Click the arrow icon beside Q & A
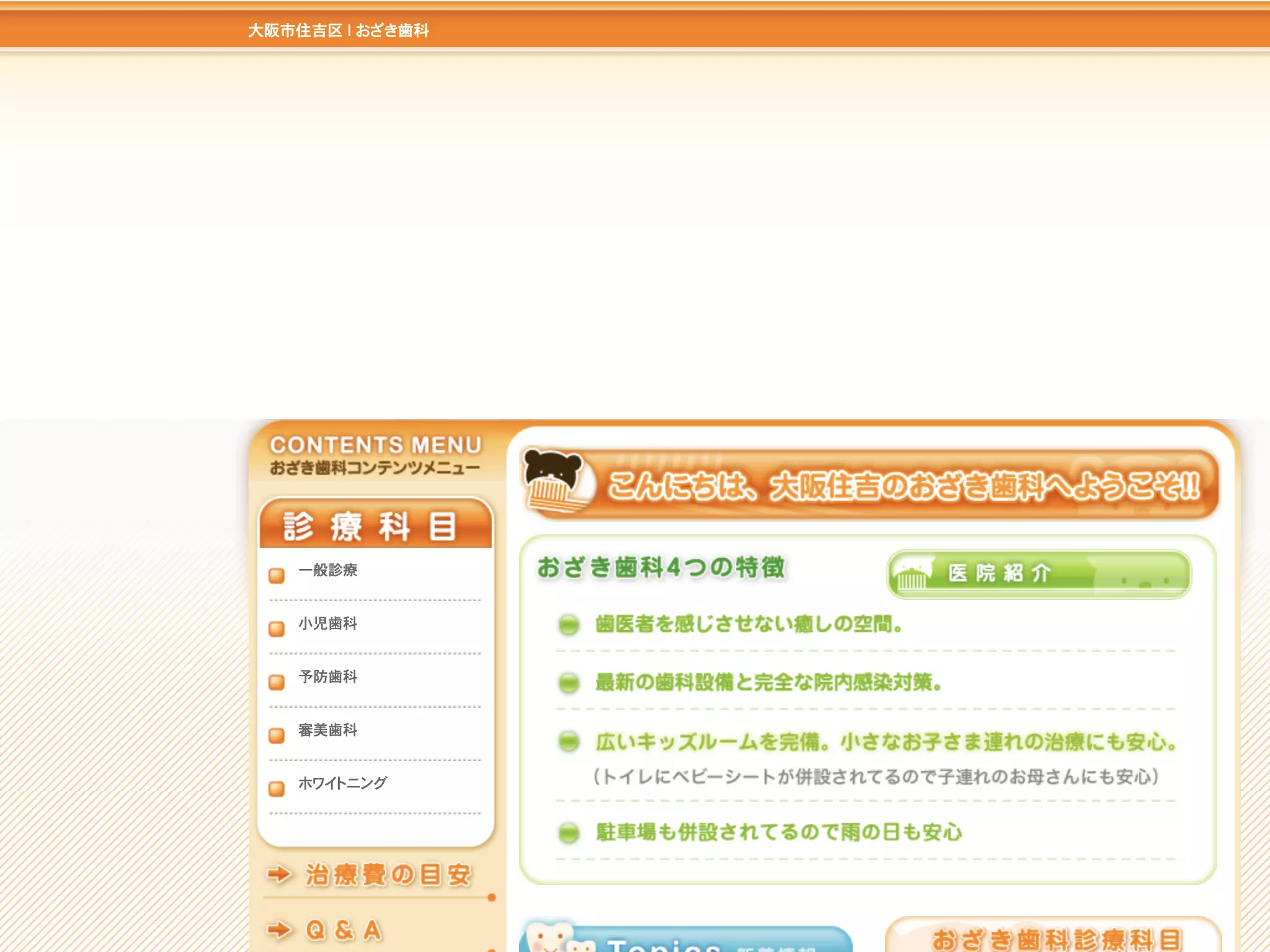The image size is (1270, 952). coord(279,930)
